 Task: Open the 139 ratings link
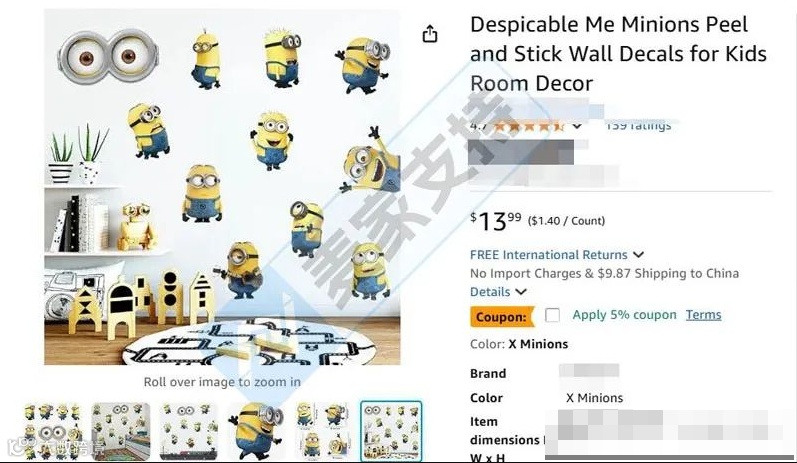(x=638, y=125)
